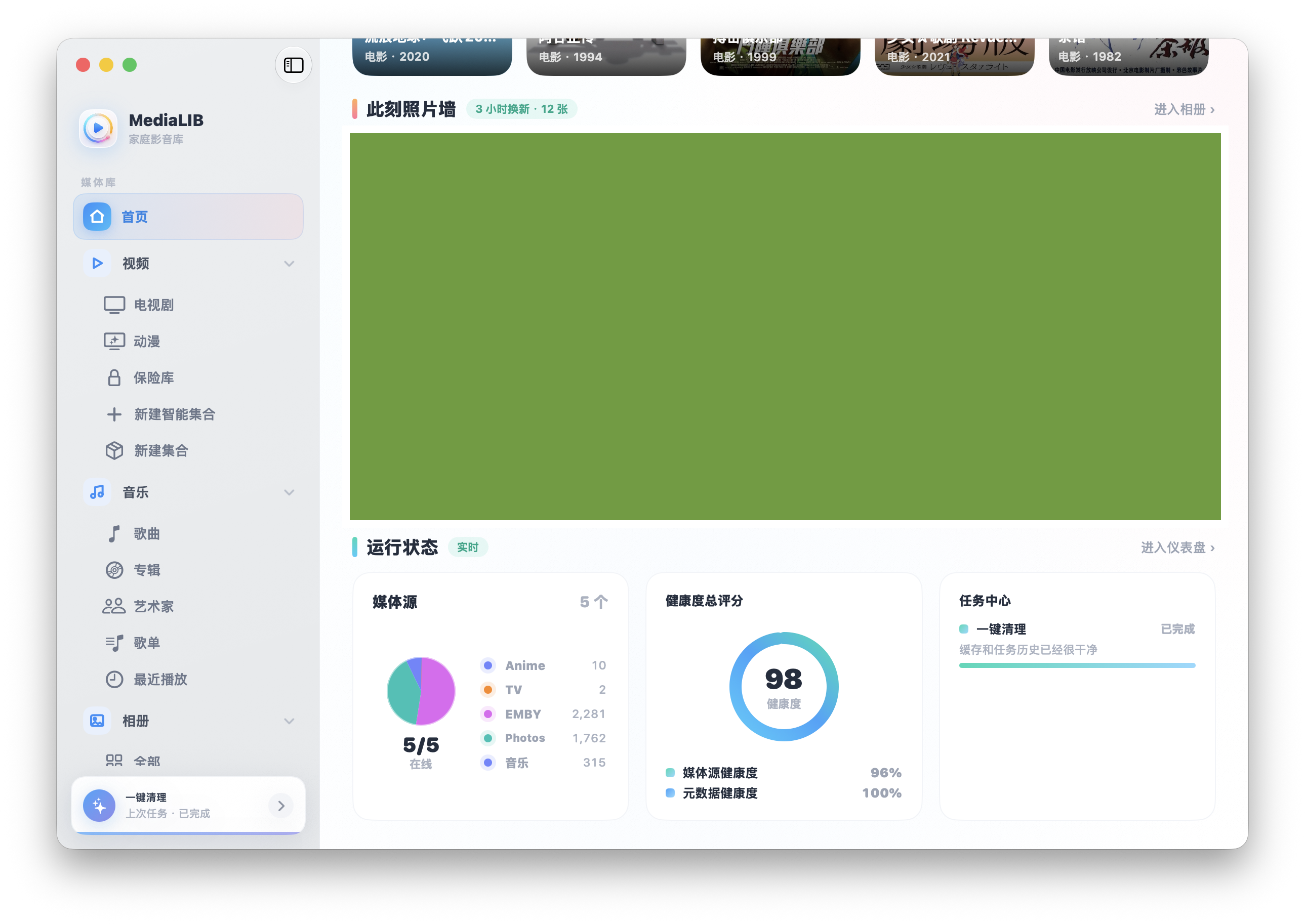Go to 首页 in the sidebar

[x=188, y=217]
